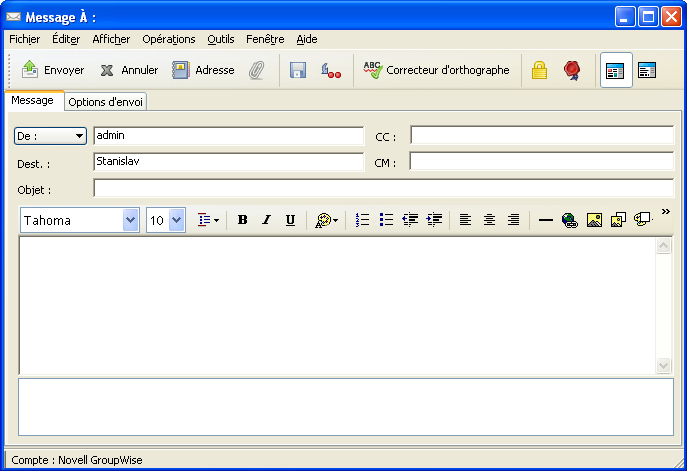The height and width of the screenshot is (471, 687).
Task: Insert hyperlink with globe icon
Action: 570,220
